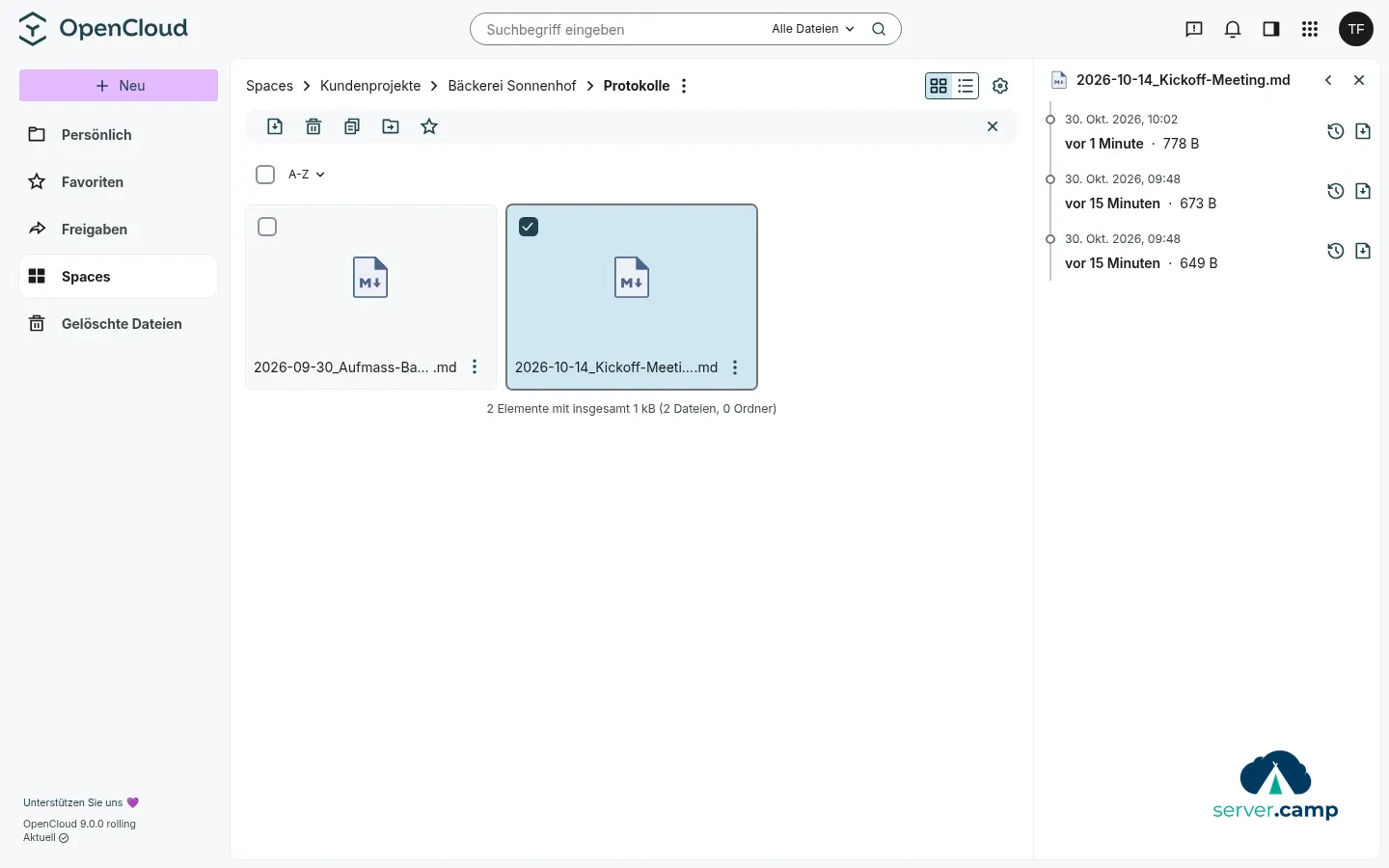The height and width of the screenshot is (868, 1389).
Task: Download the 649 B version
Action: pyautogui.click(x=1363, y=251)
